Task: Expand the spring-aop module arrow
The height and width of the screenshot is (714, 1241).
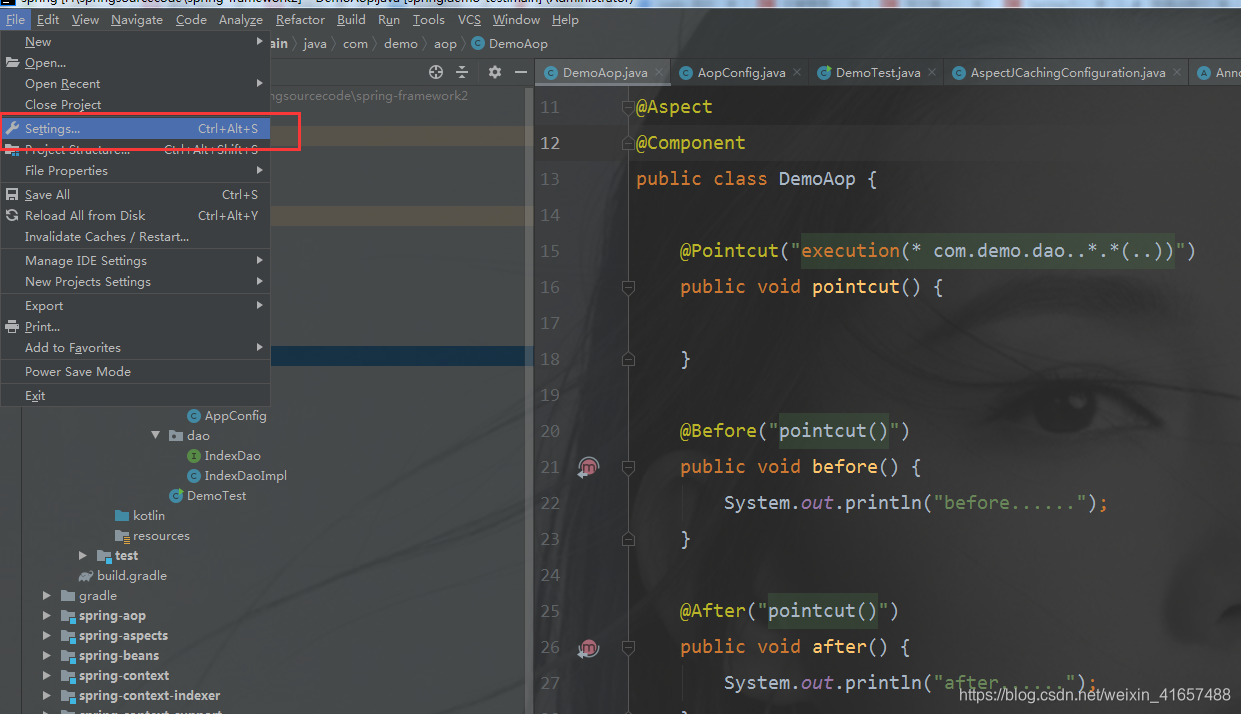Action: point(47,616)
